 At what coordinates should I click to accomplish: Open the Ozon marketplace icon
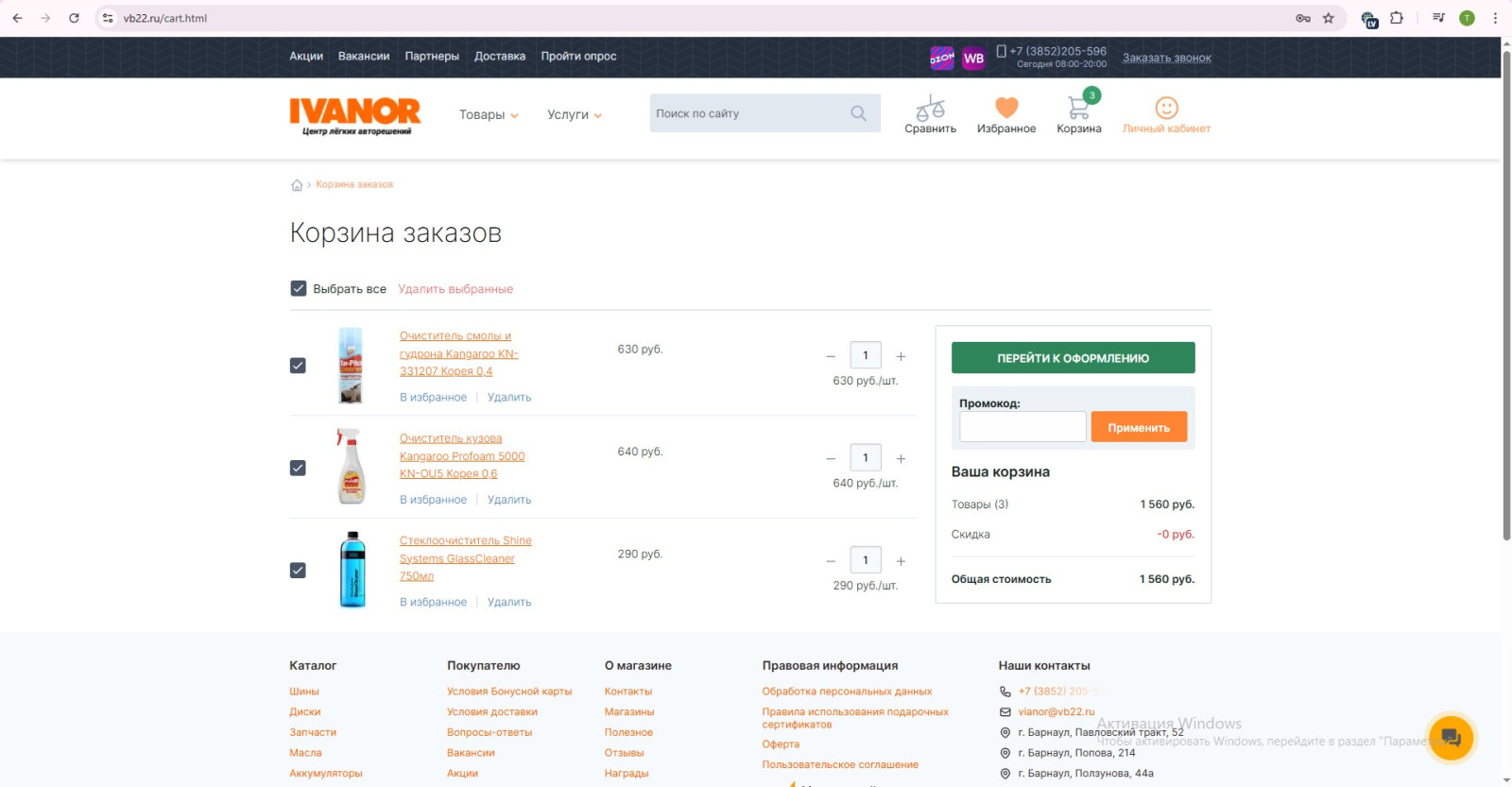(x=942, y=59)
